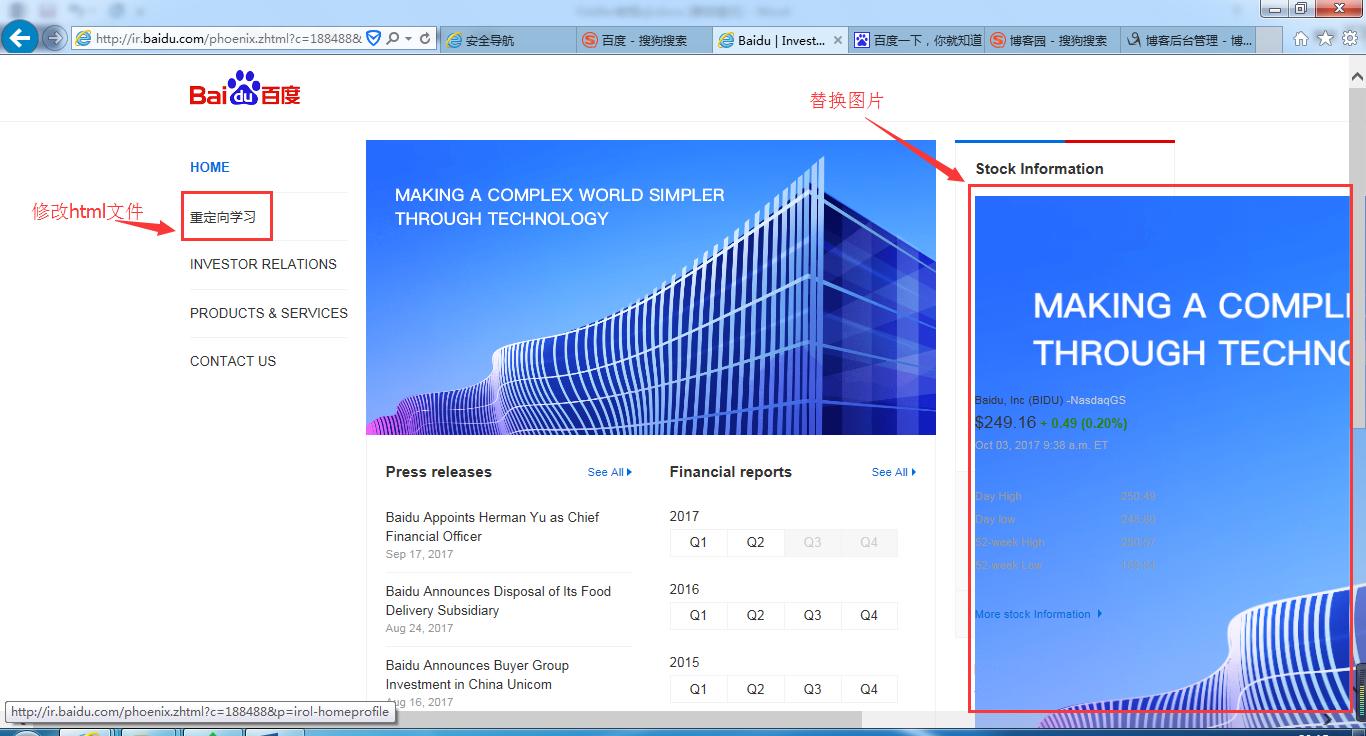Open the 2016 Q1 financial report
This screenshot has height=736, width=1366.
point(698,615)
